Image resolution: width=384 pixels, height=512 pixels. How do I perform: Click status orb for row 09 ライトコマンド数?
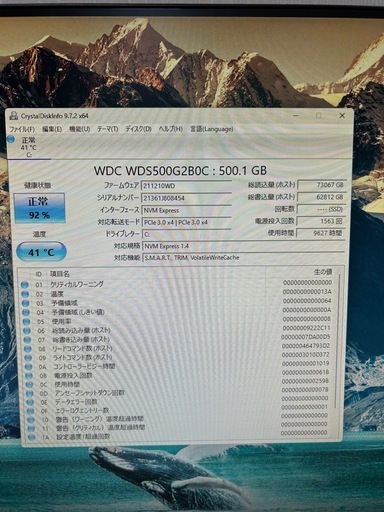[x=28, y=358]
